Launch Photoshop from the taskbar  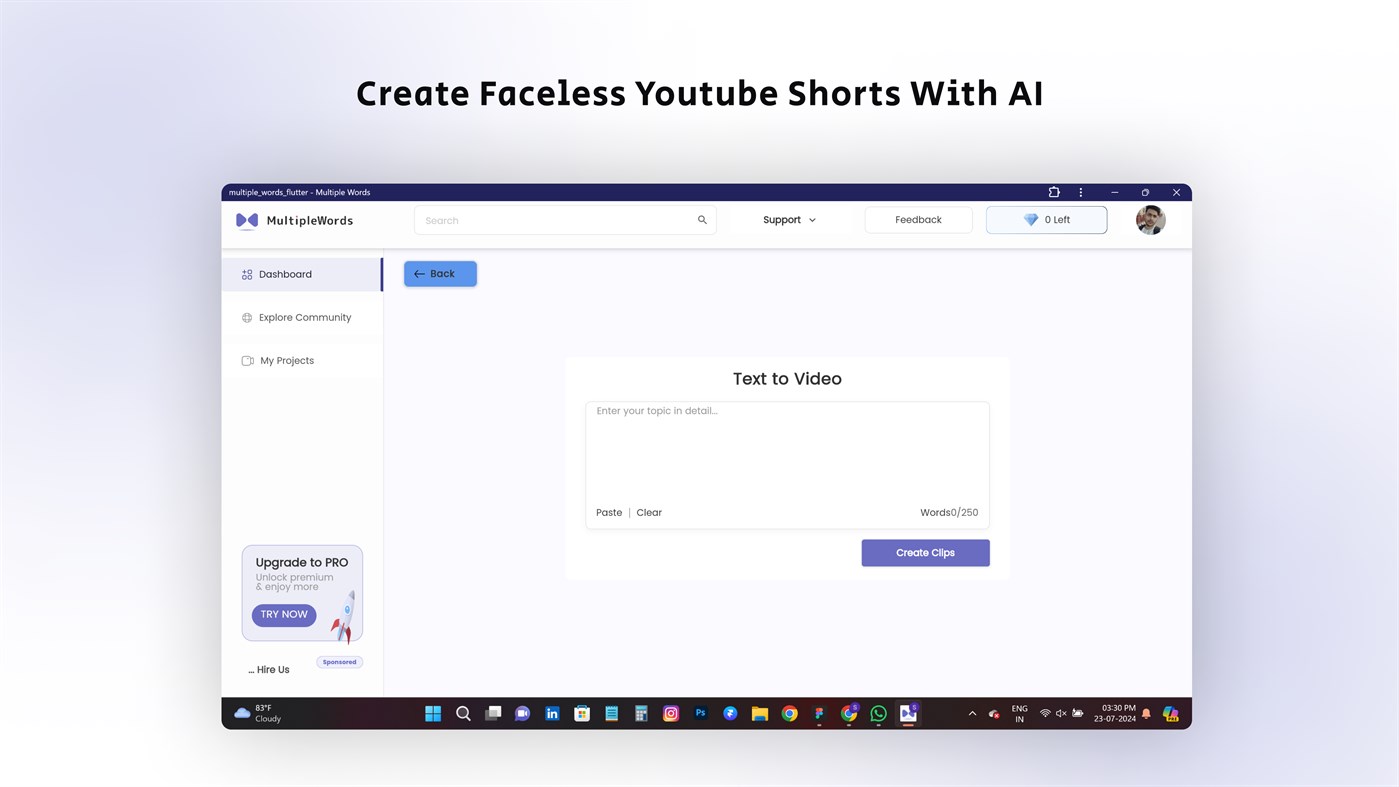tap(699, 713)
